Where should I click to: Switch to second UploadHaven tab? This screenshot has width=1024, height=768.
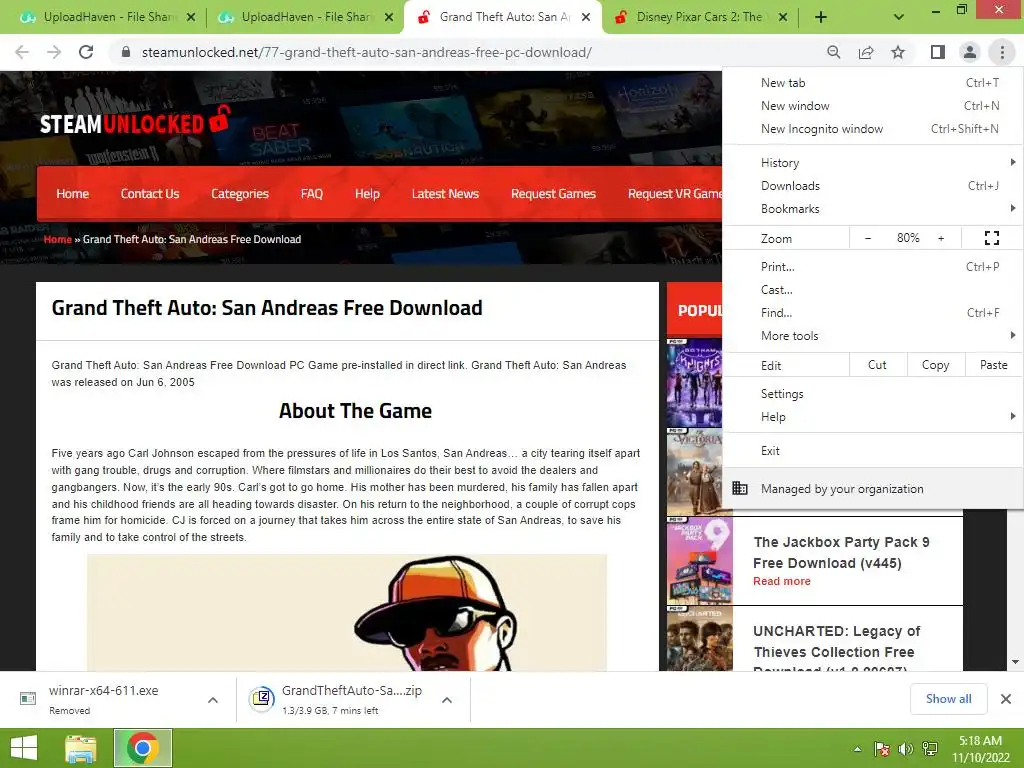pyautogui.click(x=304, y=17)
